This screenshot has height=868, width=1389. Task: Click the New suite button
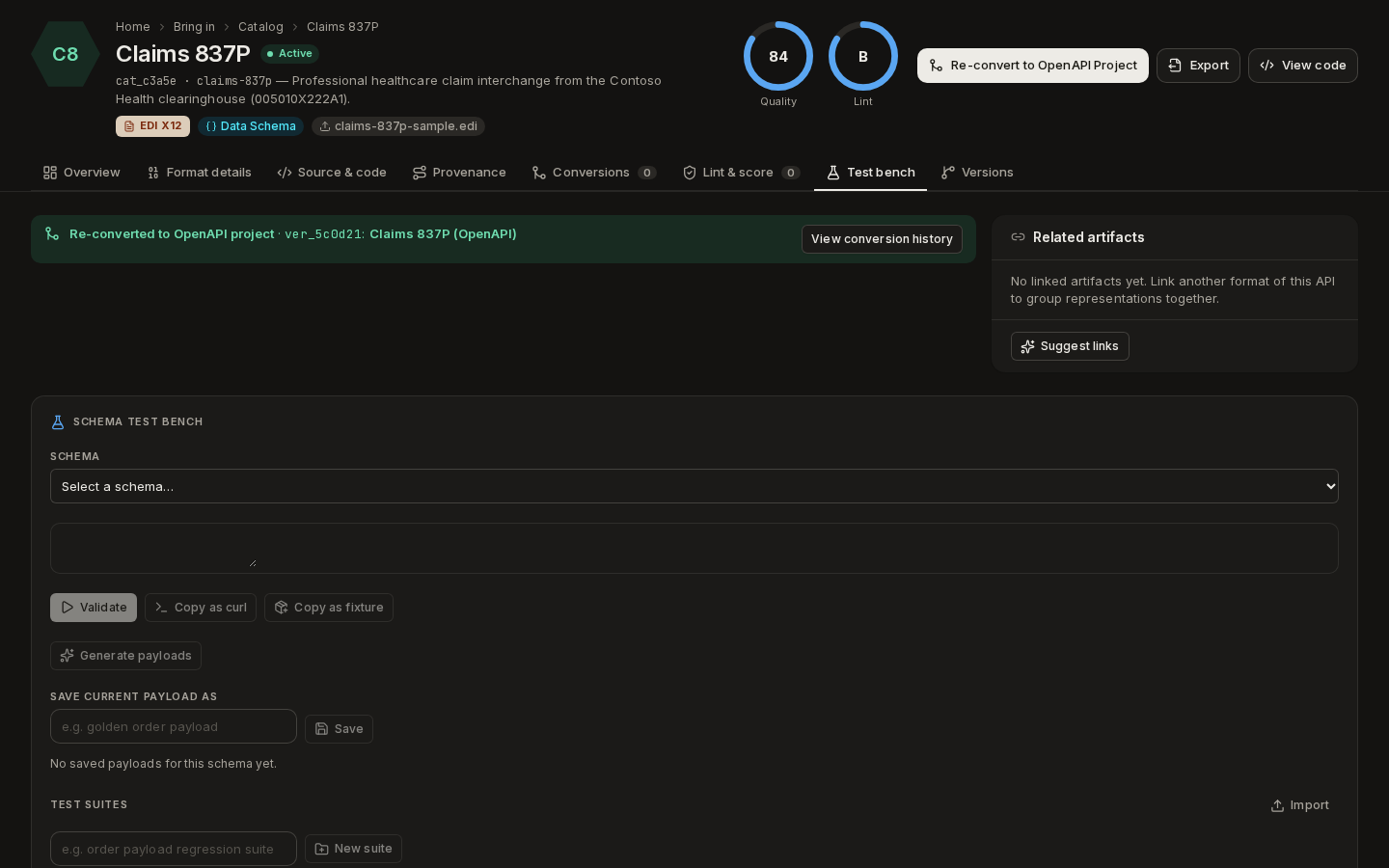click(x=353, y=849)
